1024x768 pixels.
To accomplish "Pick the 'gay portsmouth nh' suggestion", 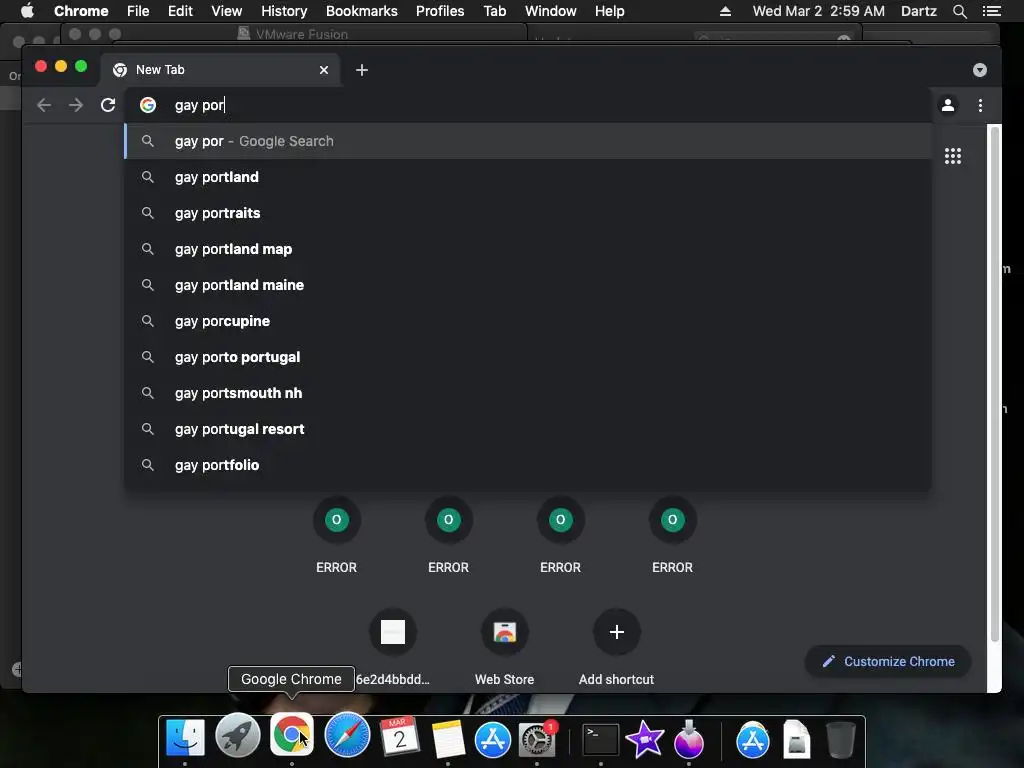I will coord(528,392).
